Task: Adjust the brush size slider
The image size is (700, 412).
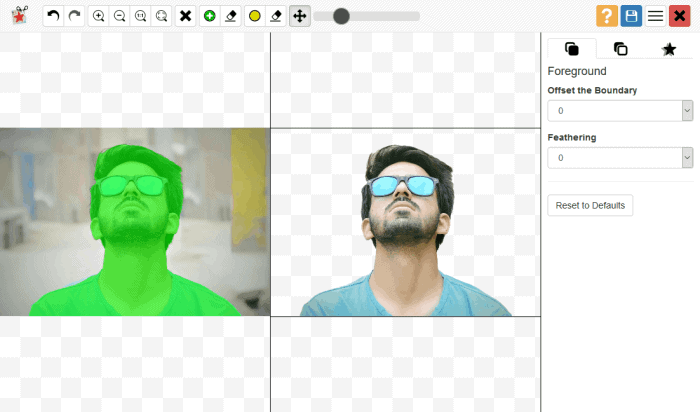Action: [x=341, y=17]
